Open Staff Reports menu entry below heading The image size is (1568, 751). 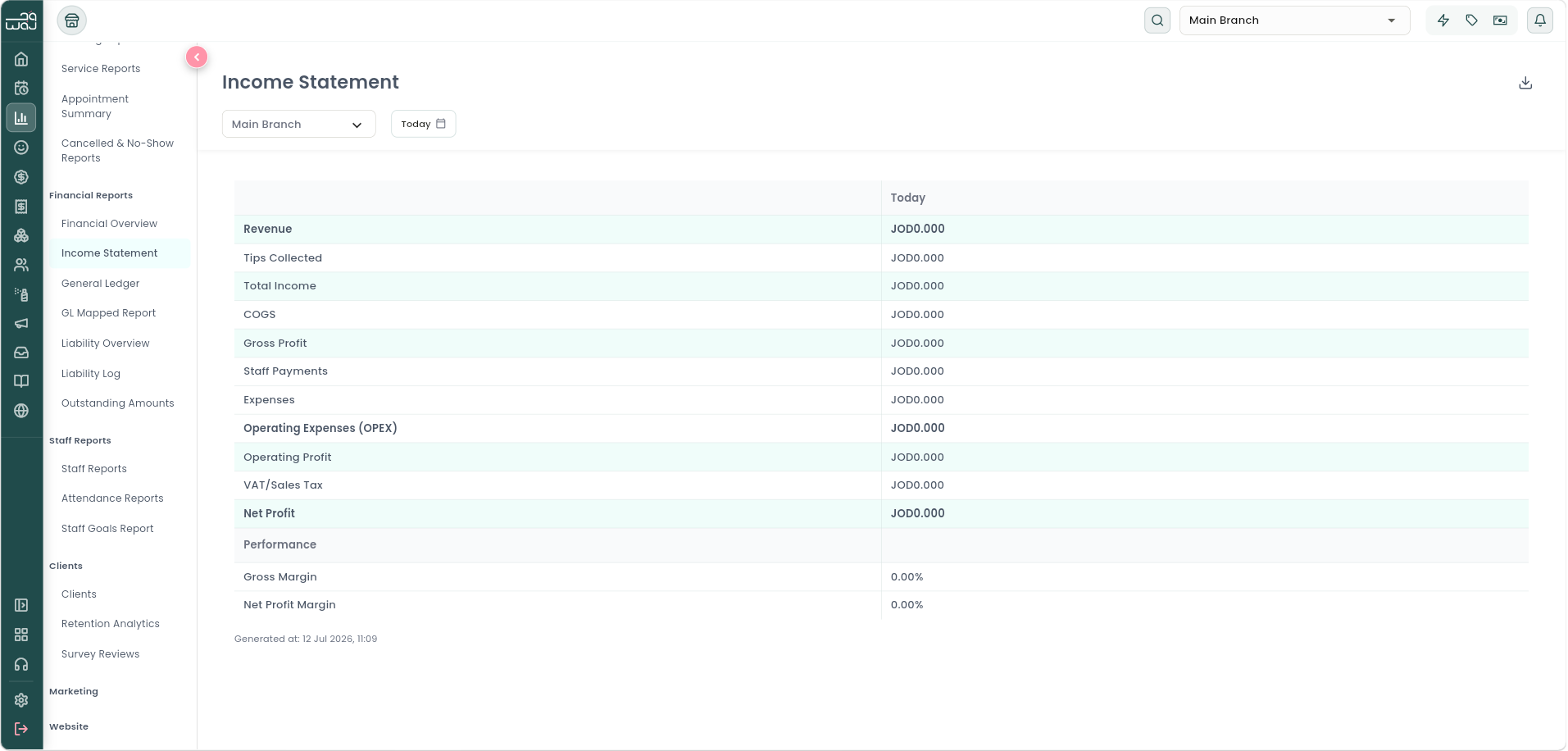point(94,469)
